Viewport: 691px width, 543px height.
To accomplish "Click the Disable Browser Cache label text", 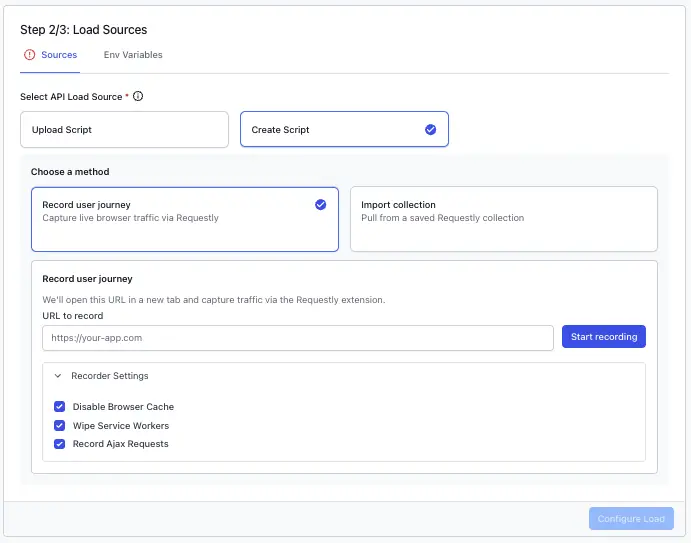I will click(123, 407).
